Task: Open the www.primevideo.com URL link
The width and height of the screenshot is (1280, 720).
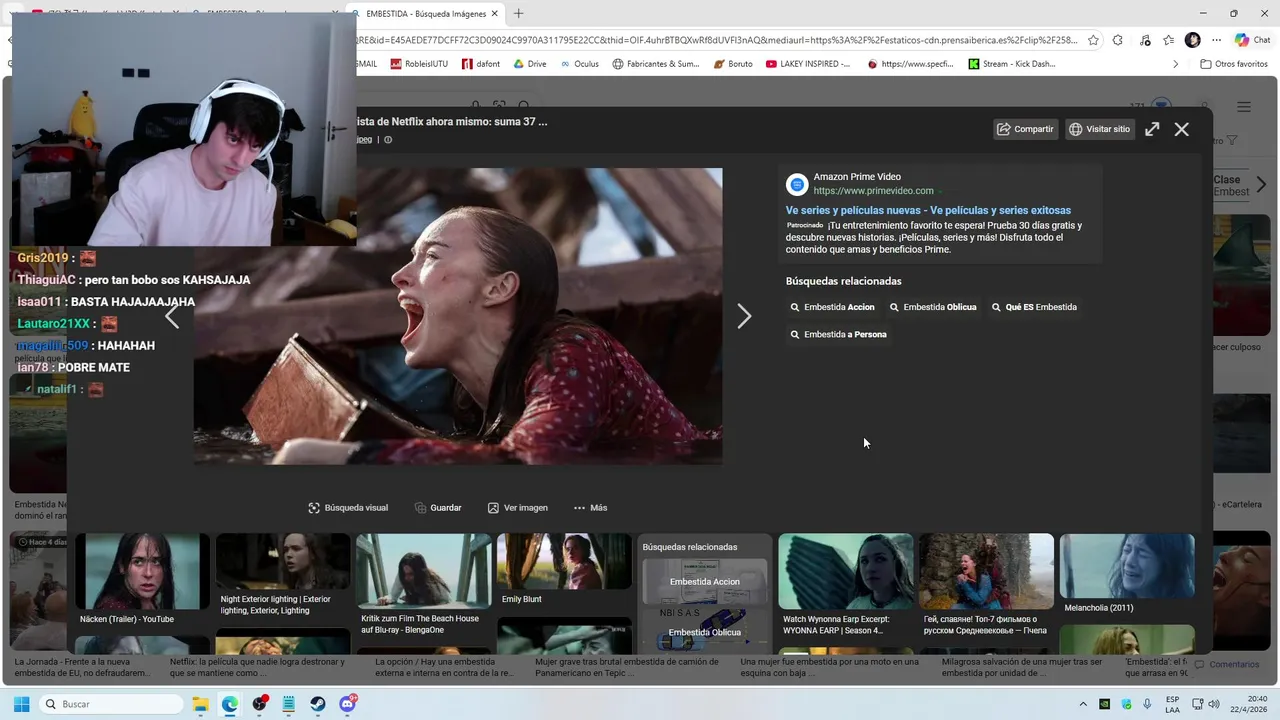Action: point(873,191)
